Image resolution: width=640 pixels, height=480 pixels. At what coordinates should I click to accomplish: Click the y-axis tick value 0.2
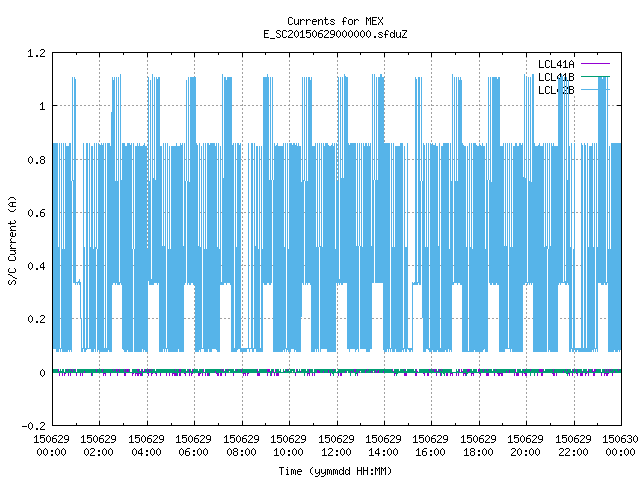point(36,319)
